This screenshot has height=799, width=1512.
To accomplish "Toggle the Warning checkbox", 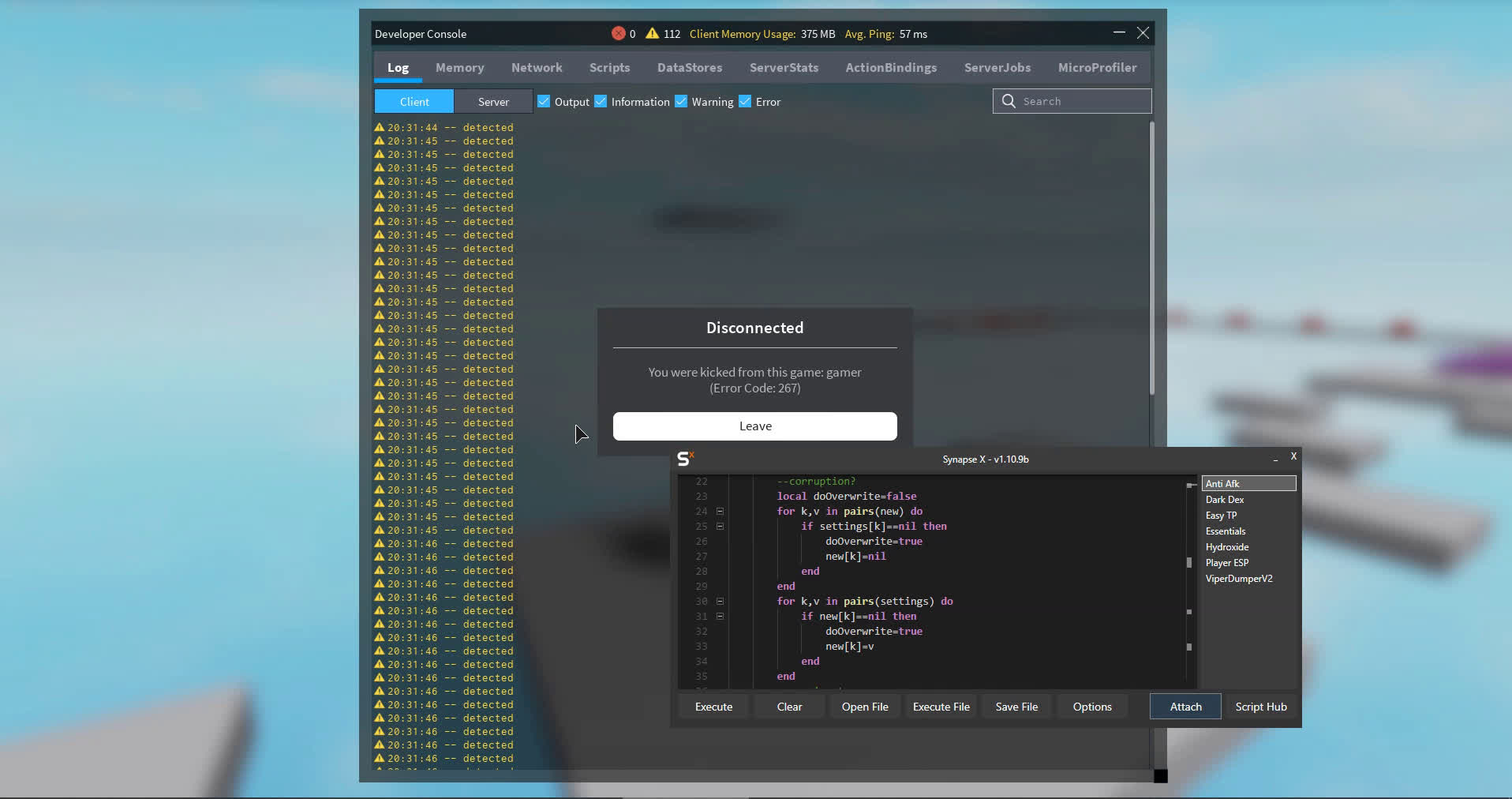I will [x=681, y=101].
